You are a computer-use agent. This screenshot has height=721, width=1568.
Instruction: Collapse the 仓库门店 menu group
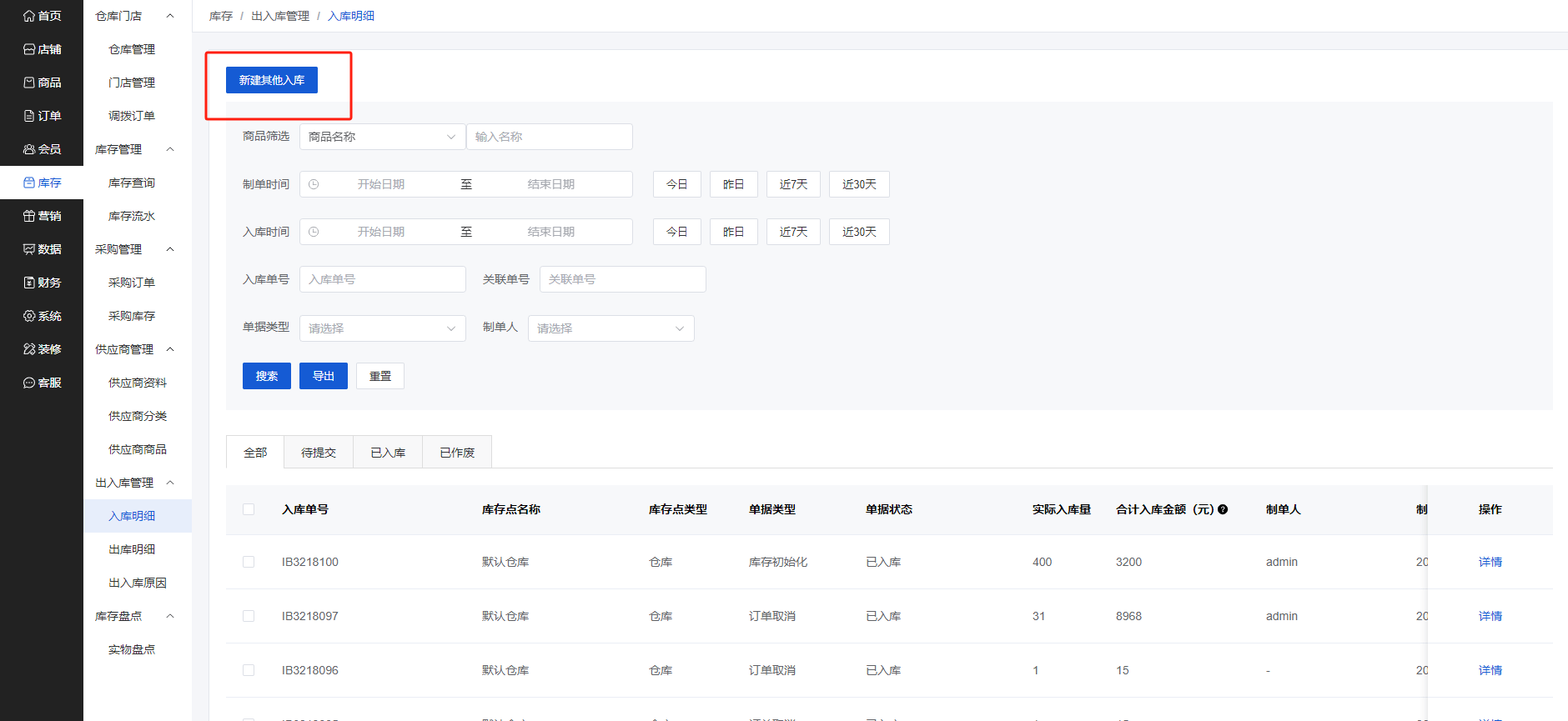coord(170,16)
